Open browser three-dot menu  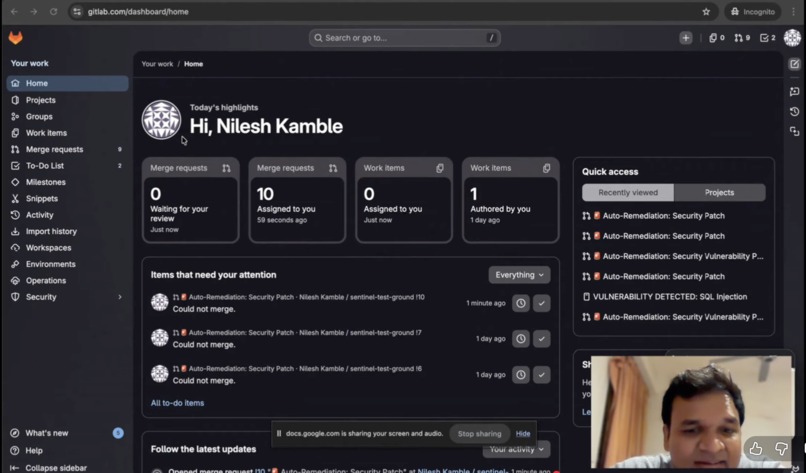(794, 11)
